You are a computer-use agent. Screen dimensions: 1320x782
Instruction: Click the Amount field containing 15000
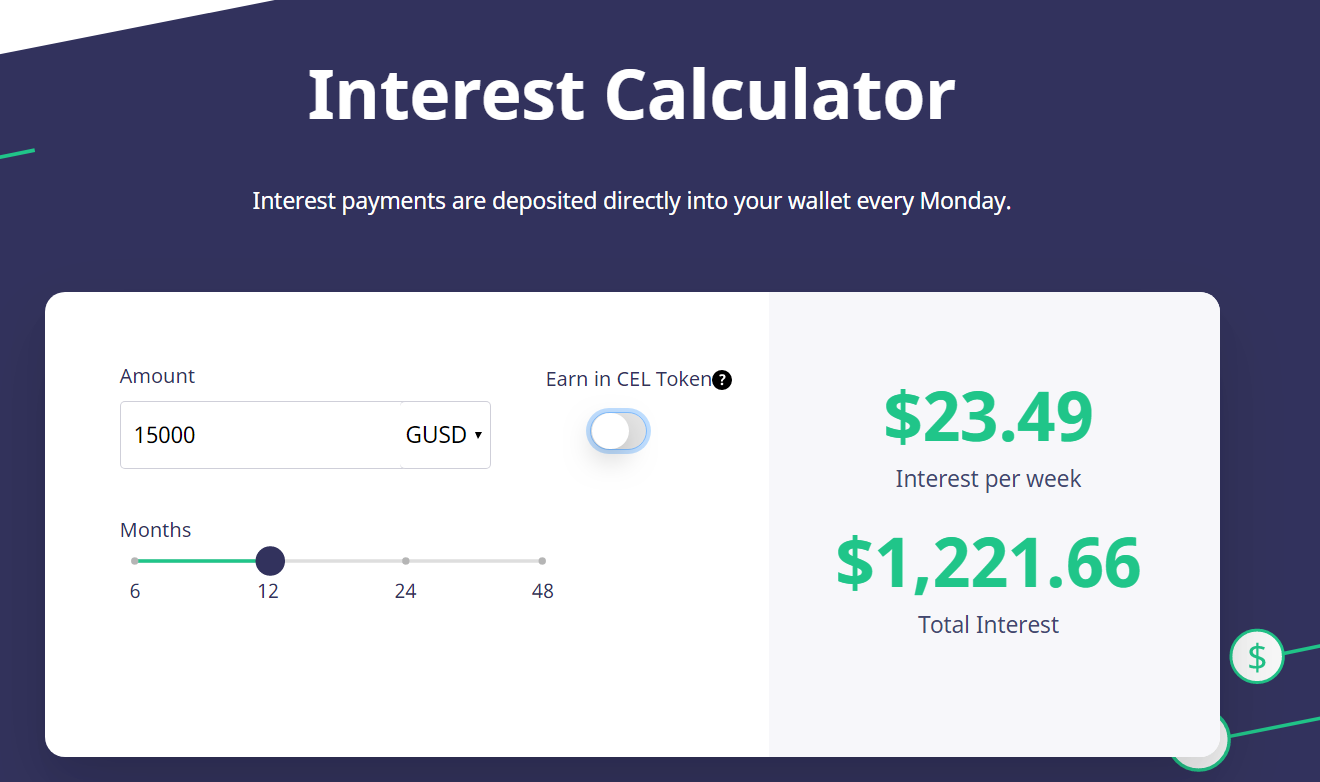261,435
